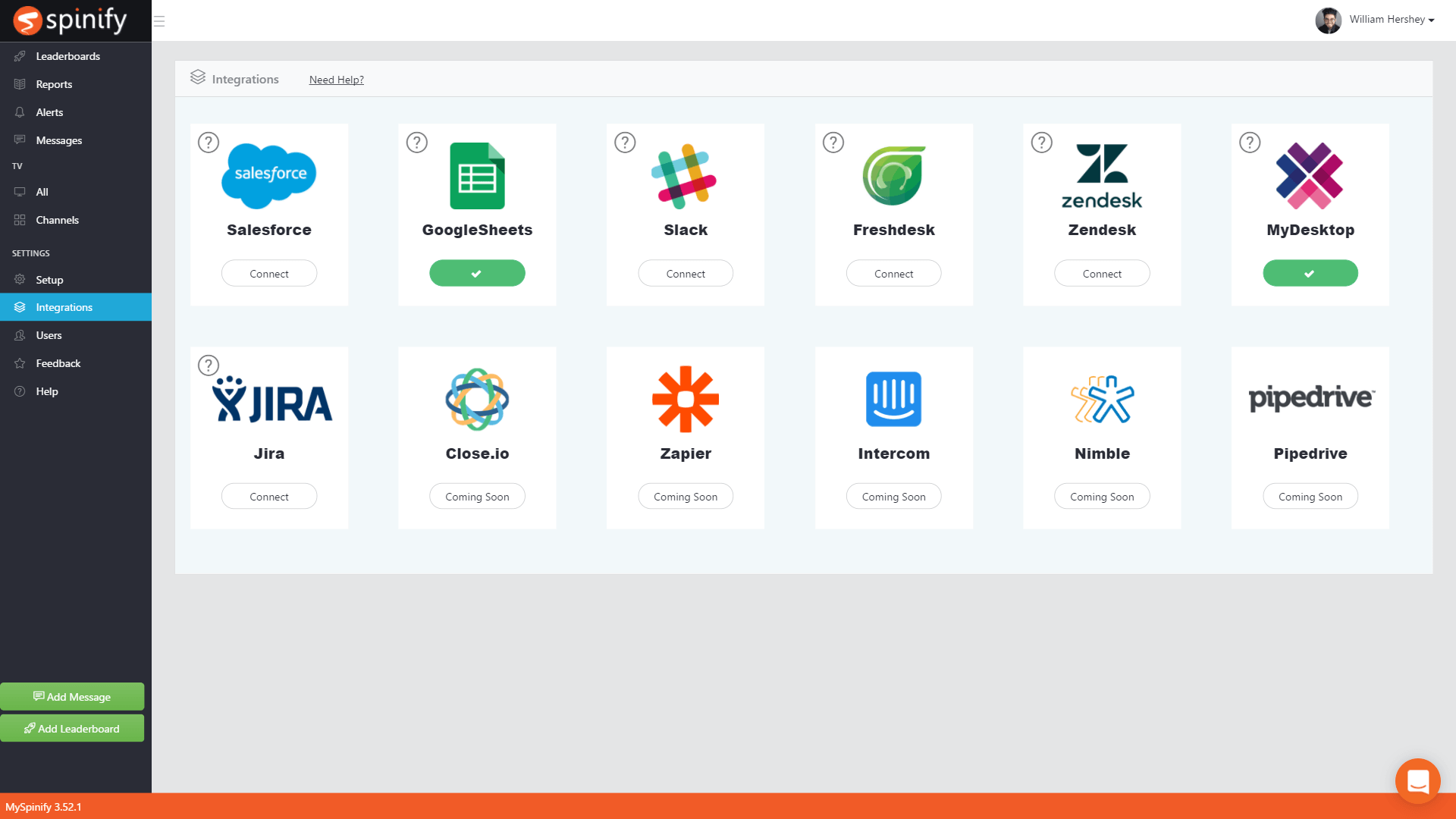Viewport: 1456px width, 819px height.
Task: Click the Integrations layers icon in header
Action: [198, 77]
